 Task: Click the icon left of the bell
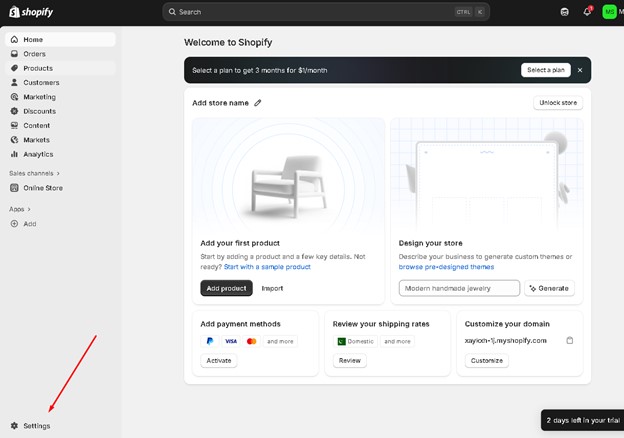click(564, 12)
